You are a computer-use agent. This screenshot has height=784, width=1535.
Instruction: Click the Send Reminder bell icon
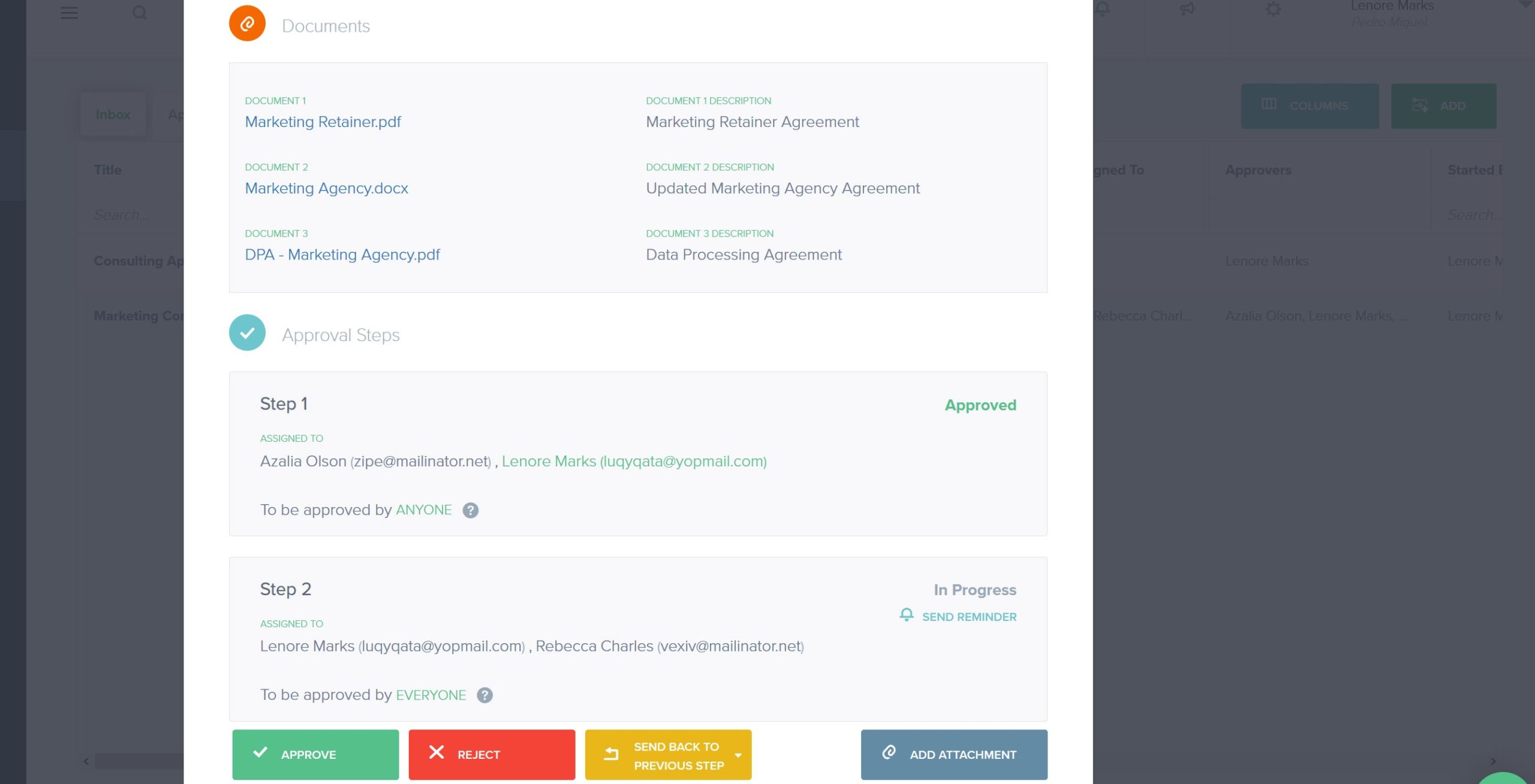click(907, 616)
